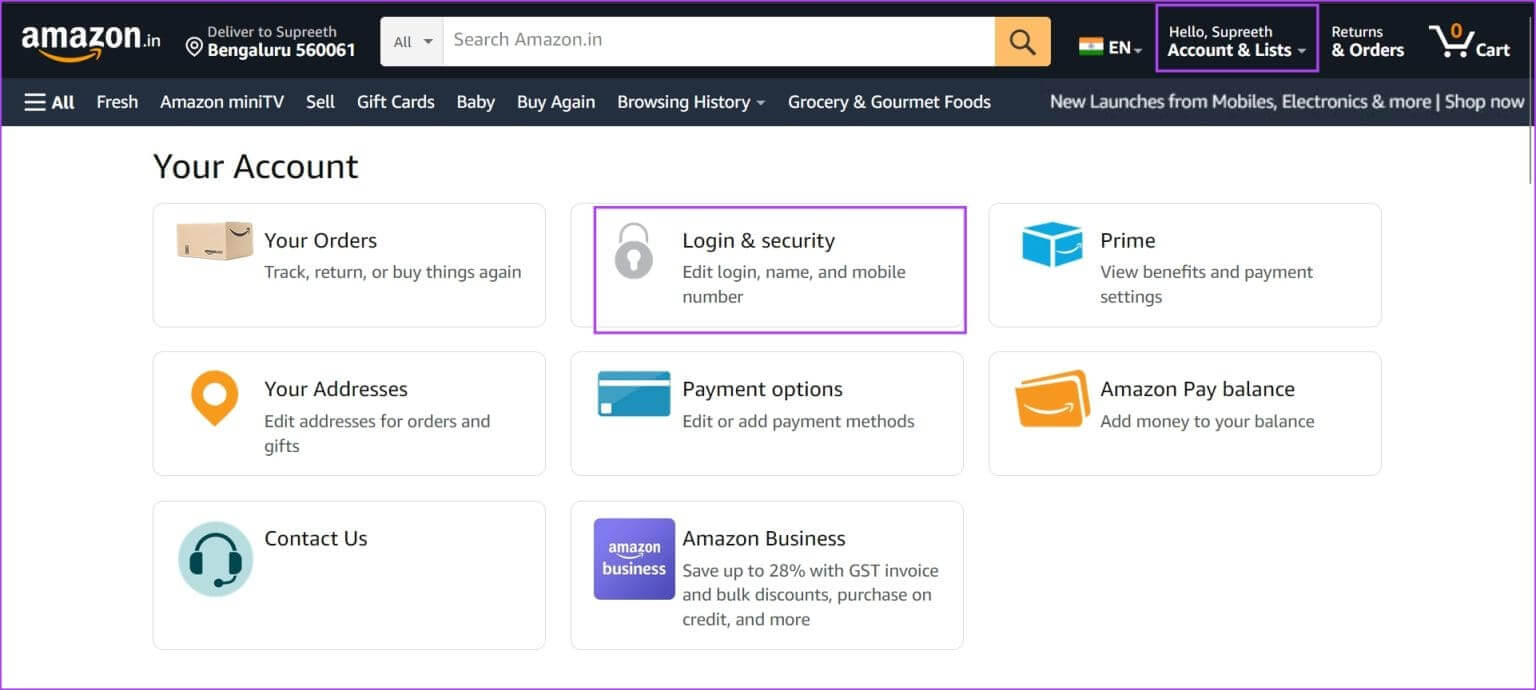Viewport: 1536px width, 690px height.
Task: Click the Amazon Pay balance wallet icon
Action: coord(1052,399)
